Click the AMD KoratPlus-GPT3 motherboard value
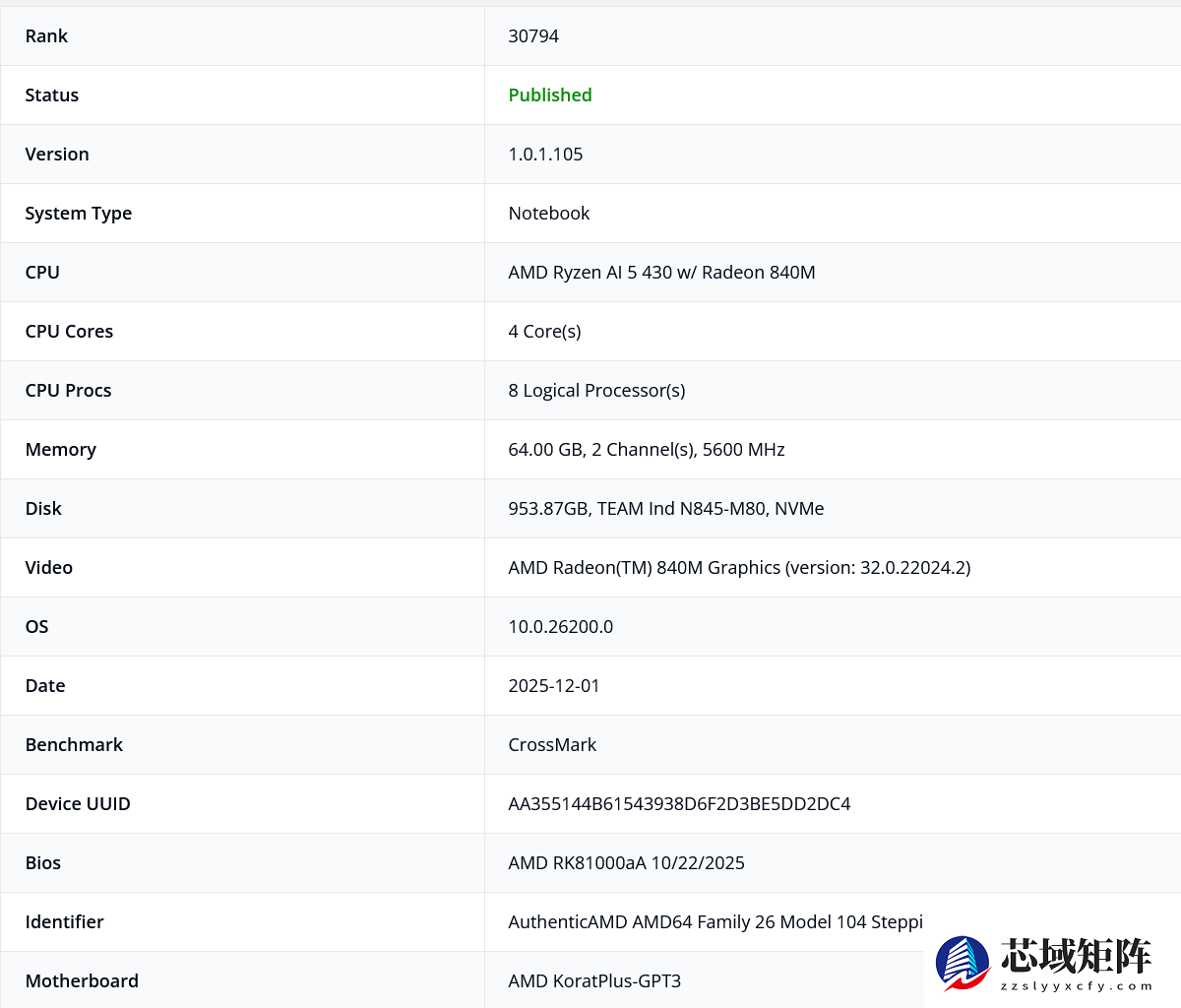1181x1008 pixels. pos(594,981)
